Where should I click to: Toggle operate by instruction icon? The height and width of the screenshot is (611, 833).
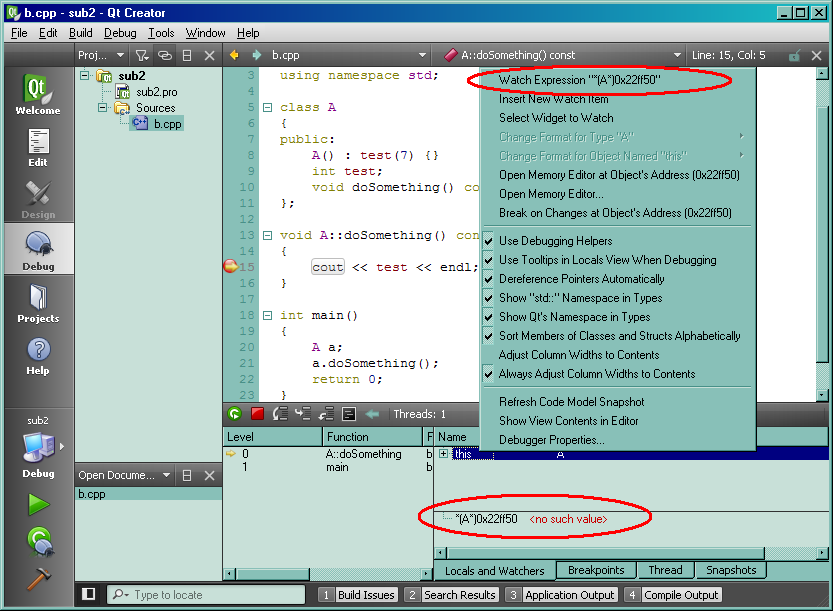348,414
